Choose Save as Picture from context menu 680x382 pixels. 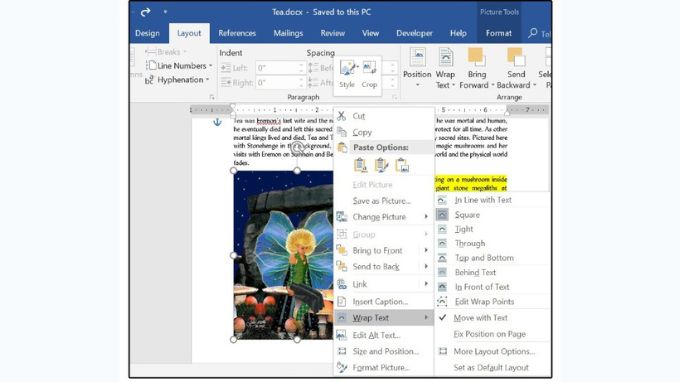(384, 201)
